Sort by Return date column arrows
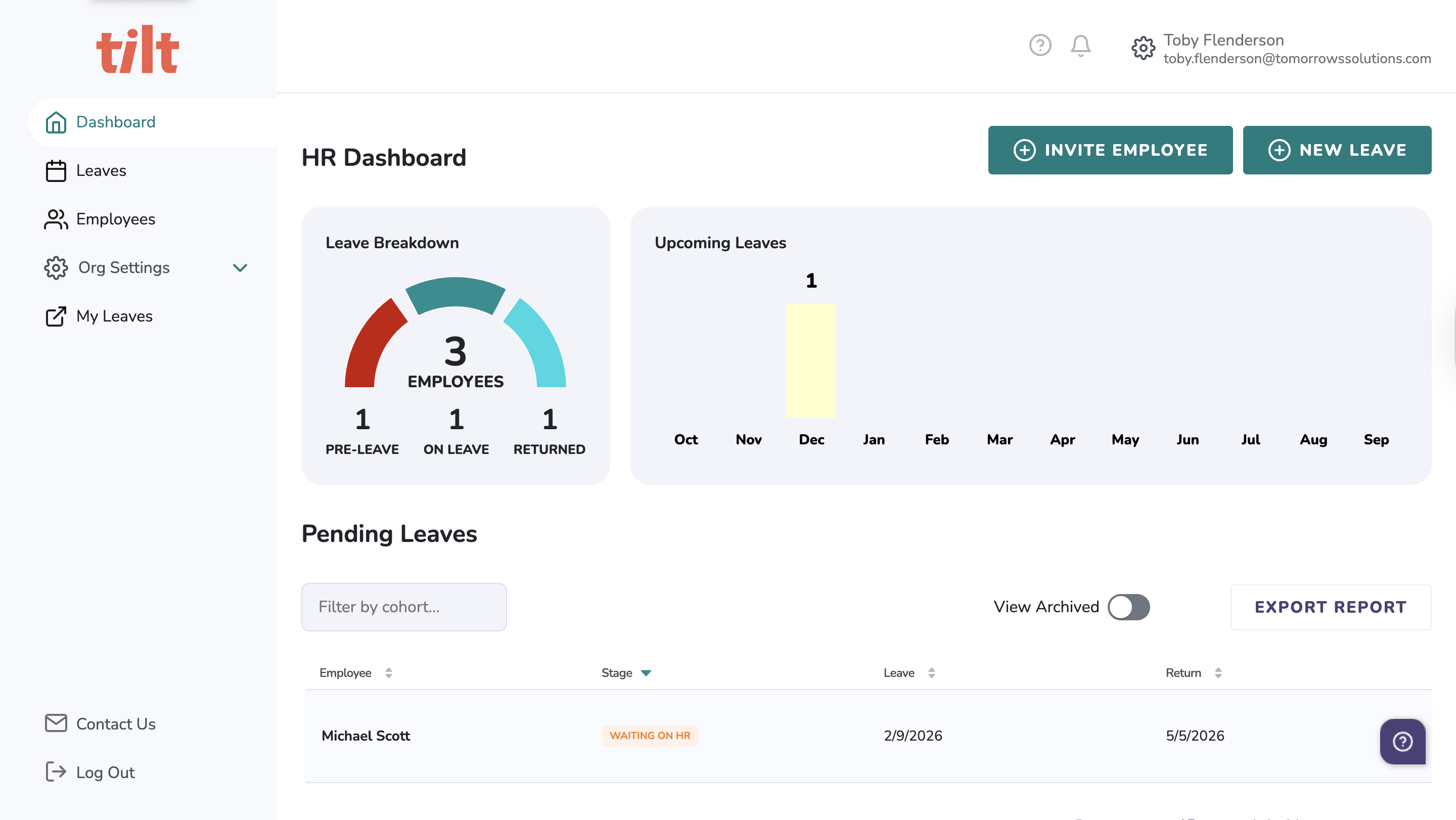 pyautogui.click(x=1218, y=672)
